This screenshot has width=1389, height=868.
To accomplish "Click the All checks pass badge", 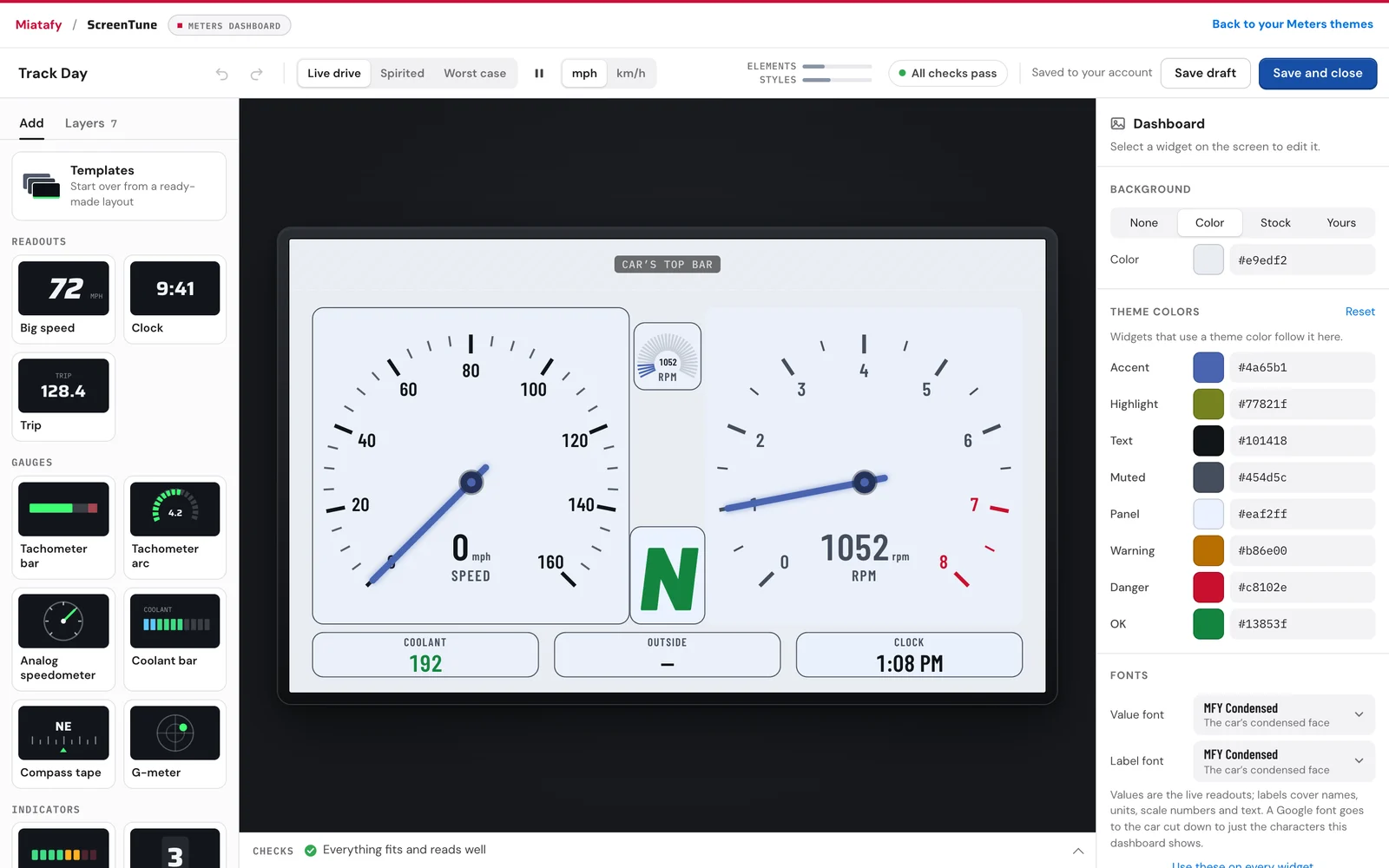I will pyautogui.click(x=948, y=74).
